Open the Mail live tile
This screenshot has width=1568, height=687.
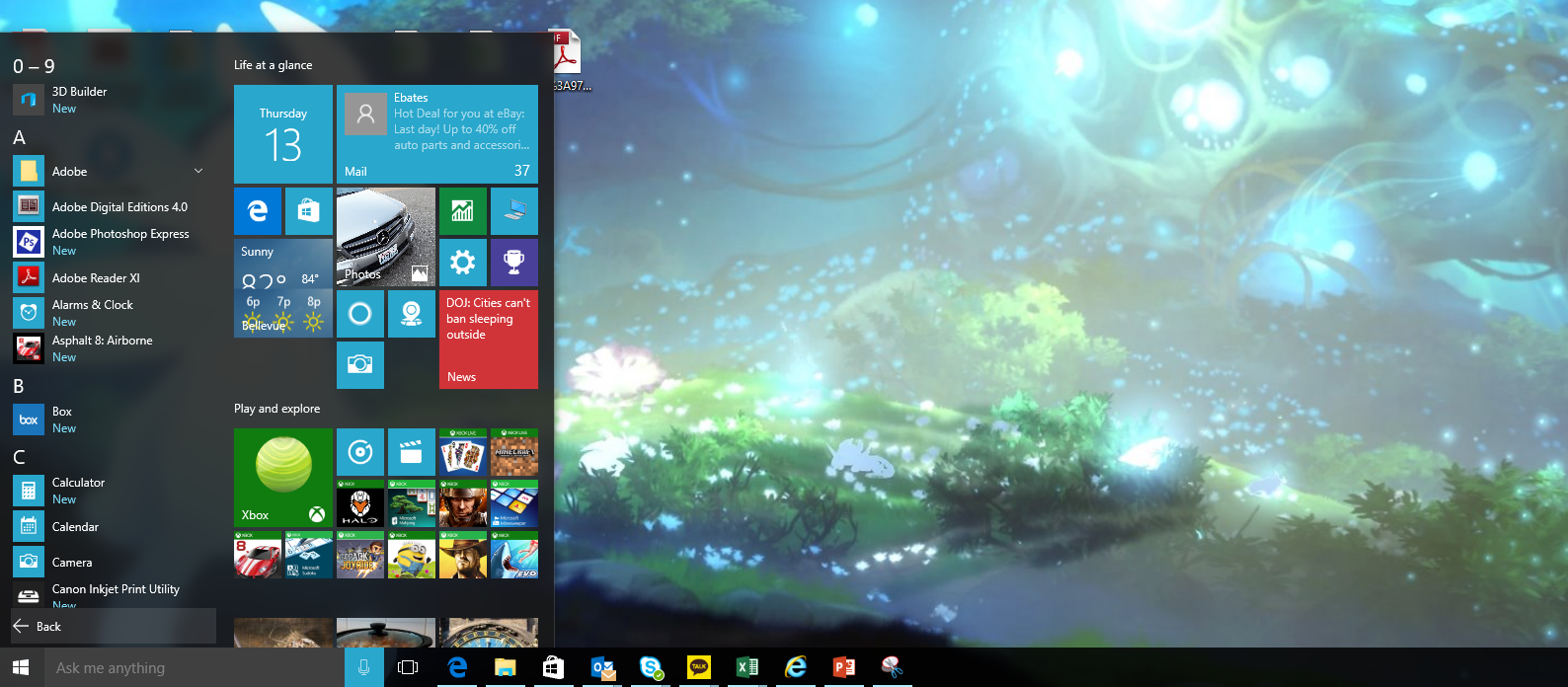(437, 134)
